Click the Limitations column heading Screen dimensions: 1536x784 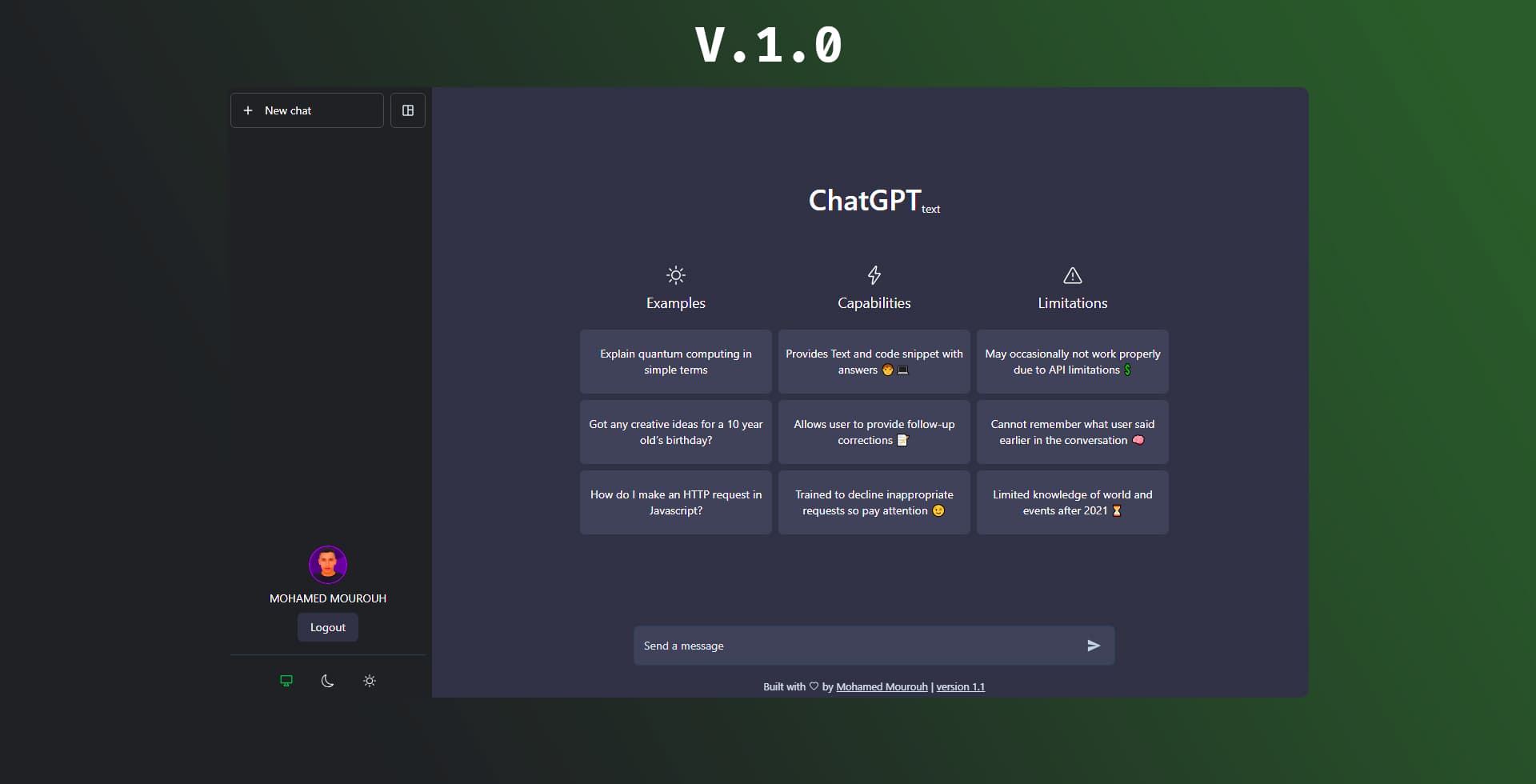1073,303
